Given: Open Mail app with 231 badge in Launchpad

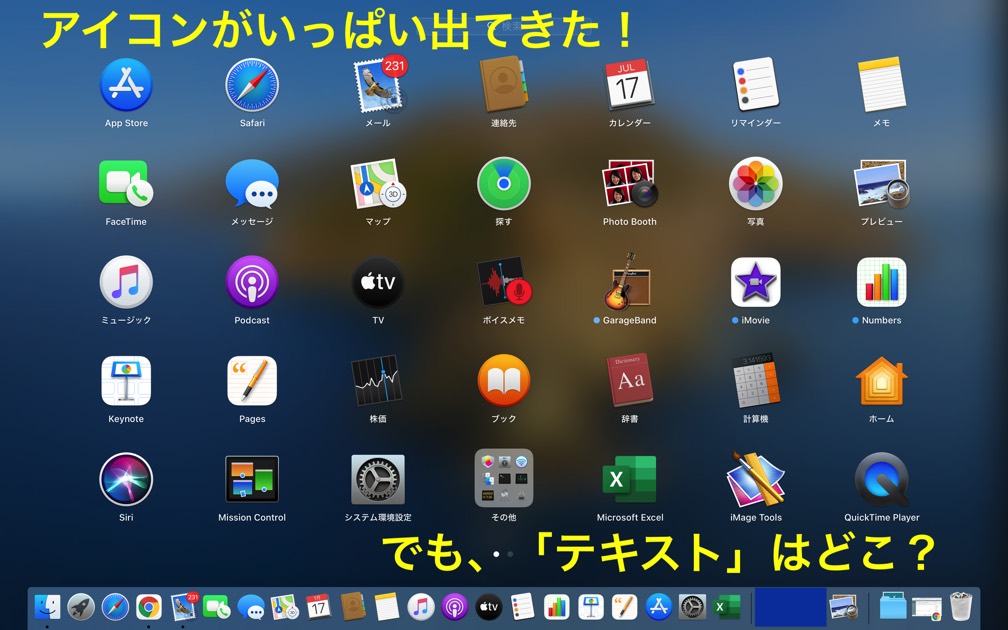Looking at the screenshot, I should (x=377, y=86).
